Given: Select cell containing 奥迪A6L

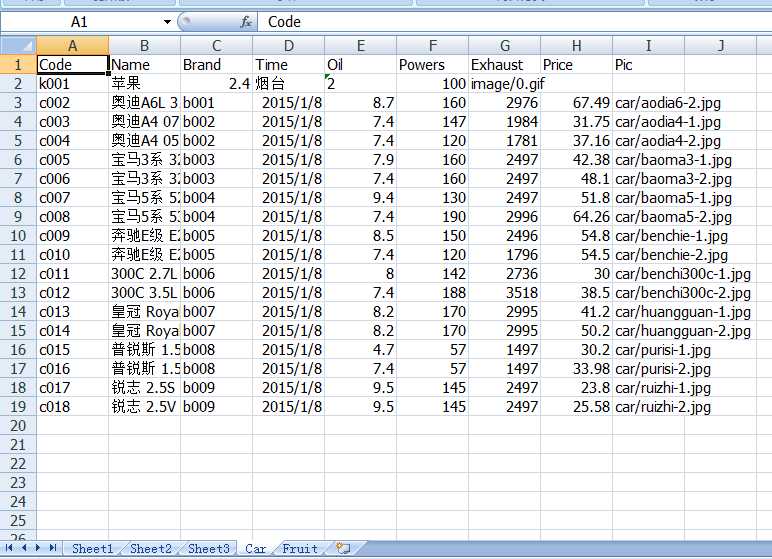Looking at the screenshot, I should [x=144, y=103].
